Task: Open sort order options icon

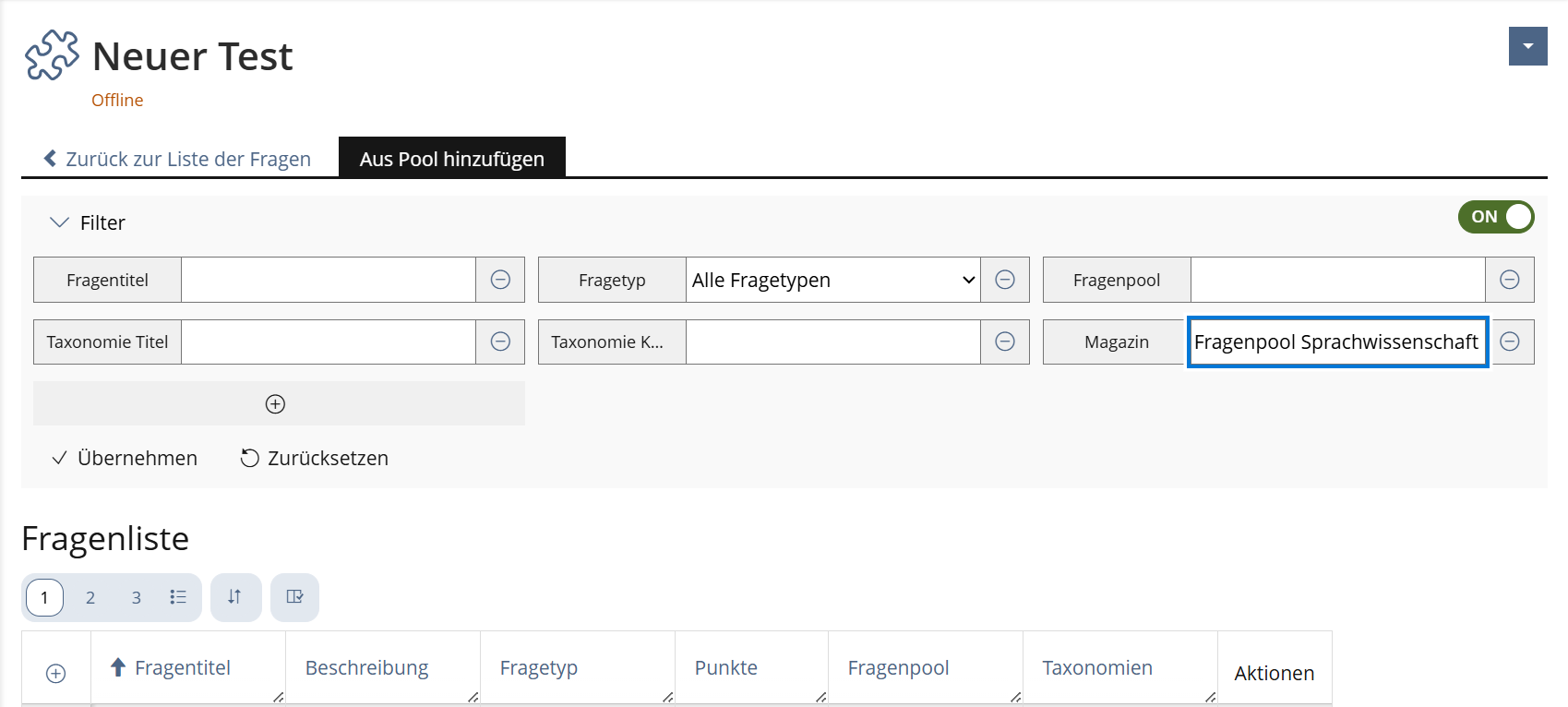Action: pyautogui.click(x=235, y=597)
